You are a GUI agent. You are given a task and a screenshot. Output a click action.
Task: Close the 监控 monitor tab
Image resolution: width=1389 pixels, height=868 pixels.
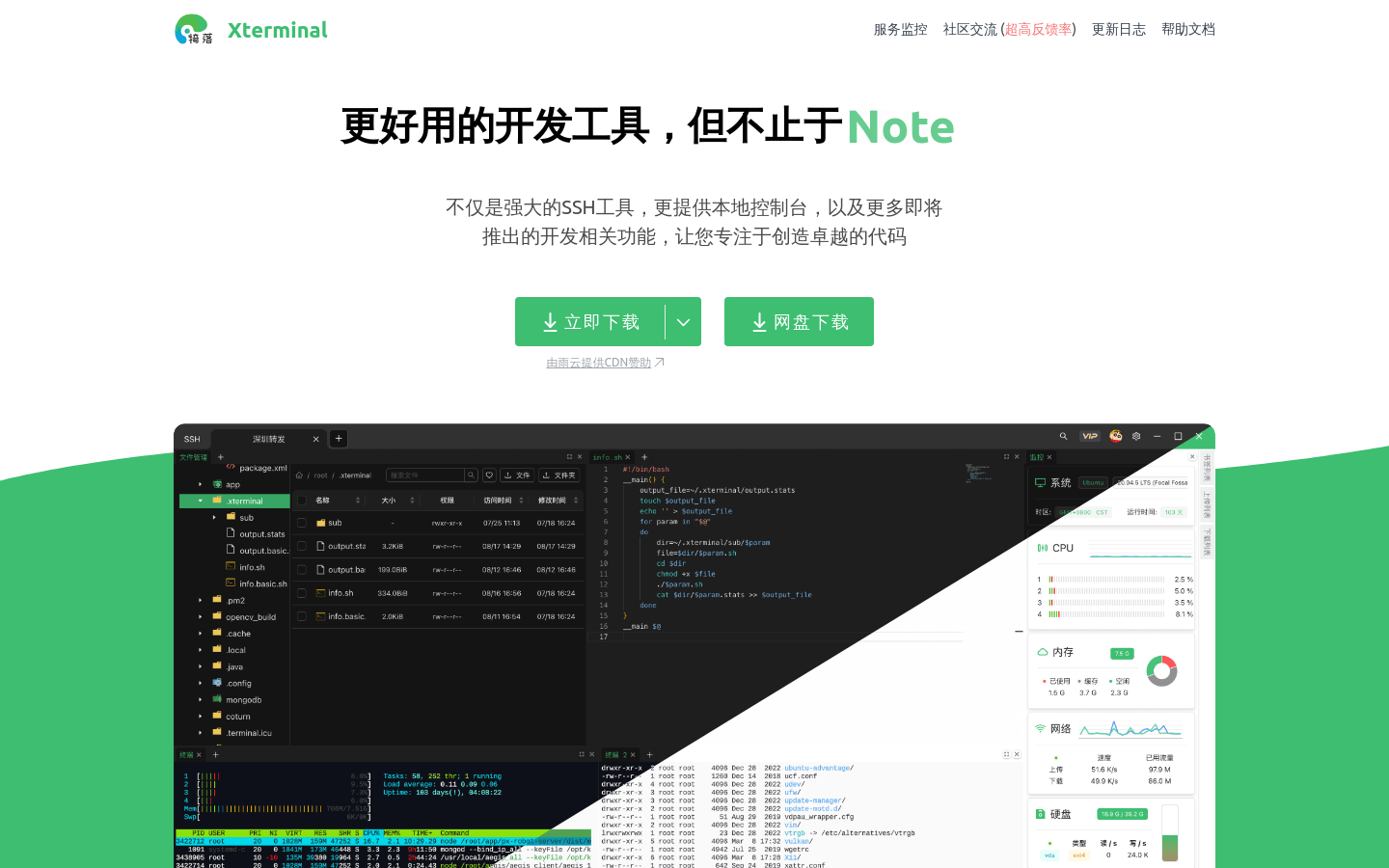point(1049,457)
